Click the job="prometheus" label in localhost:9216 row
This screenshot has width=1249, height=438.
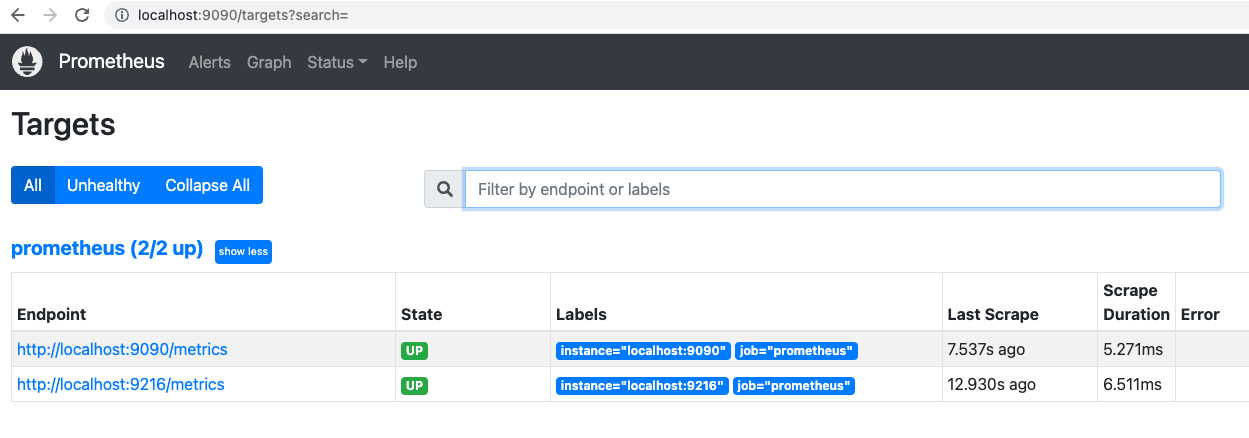click(x=794, y=386)
